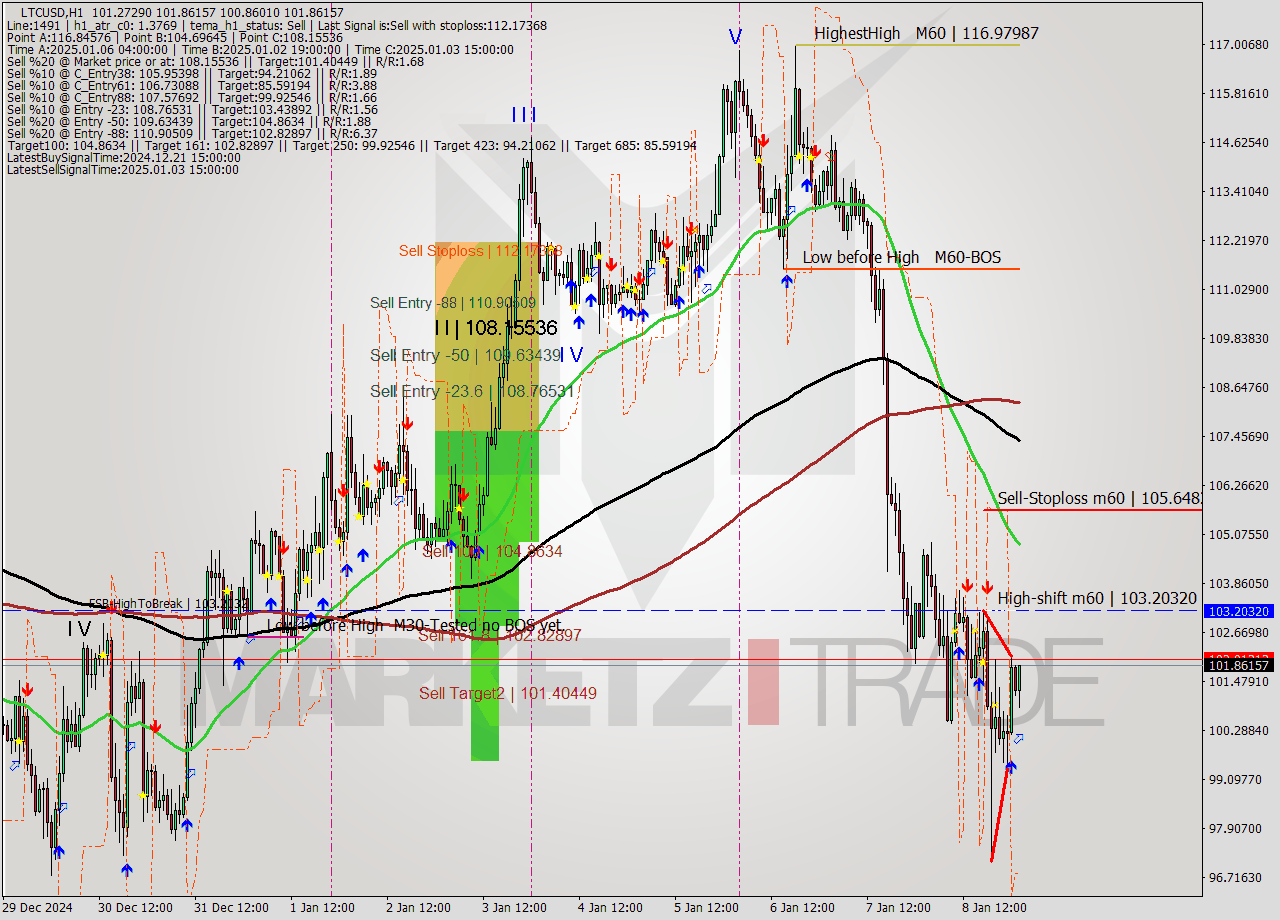Click the blue up arrow below 8 Jan low
The width and height of the screenshot is (1280, 920).
click(x=1011, y=766)
